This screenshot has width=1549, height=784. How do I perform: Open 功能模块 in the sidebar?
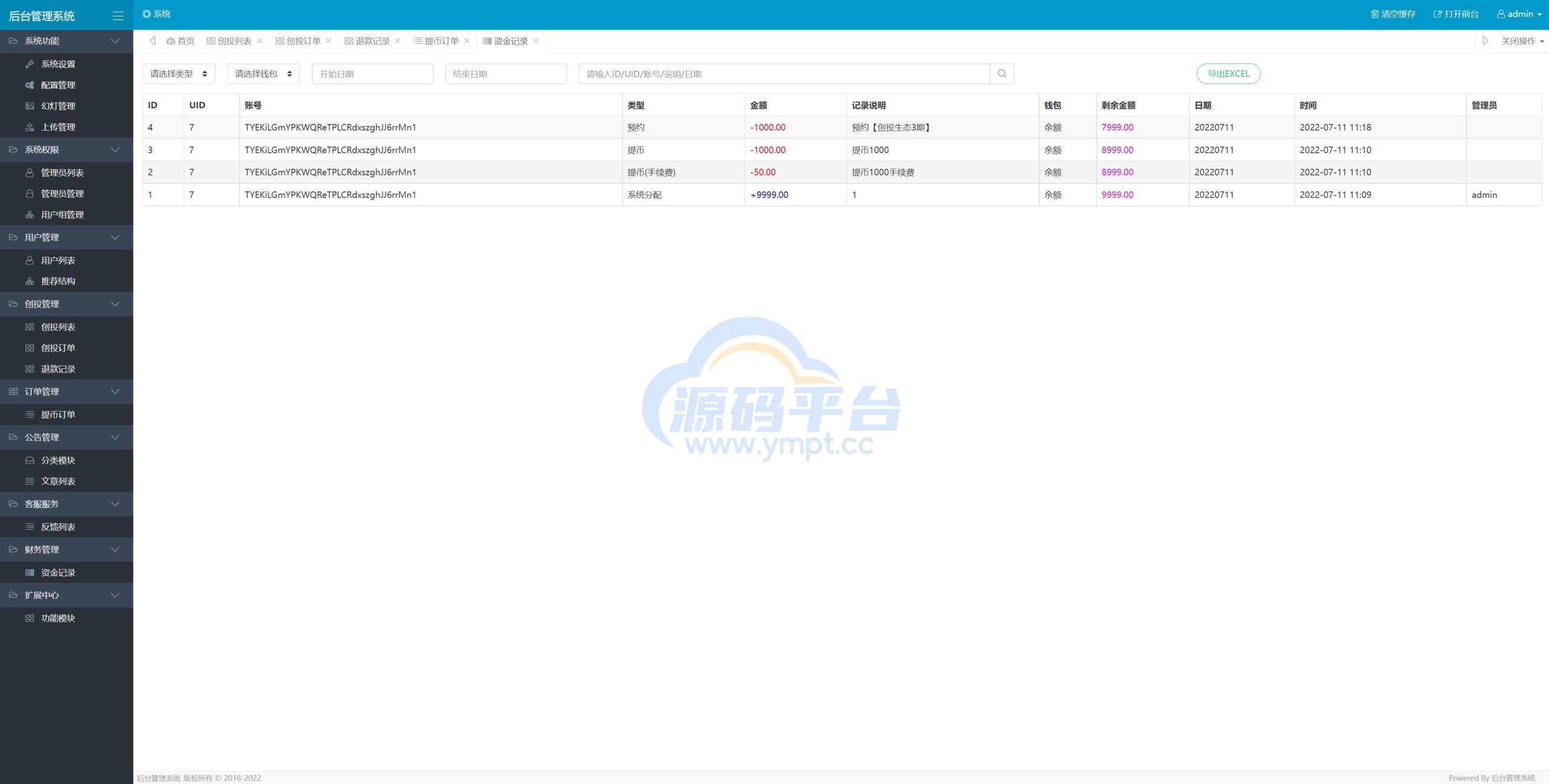67,618
